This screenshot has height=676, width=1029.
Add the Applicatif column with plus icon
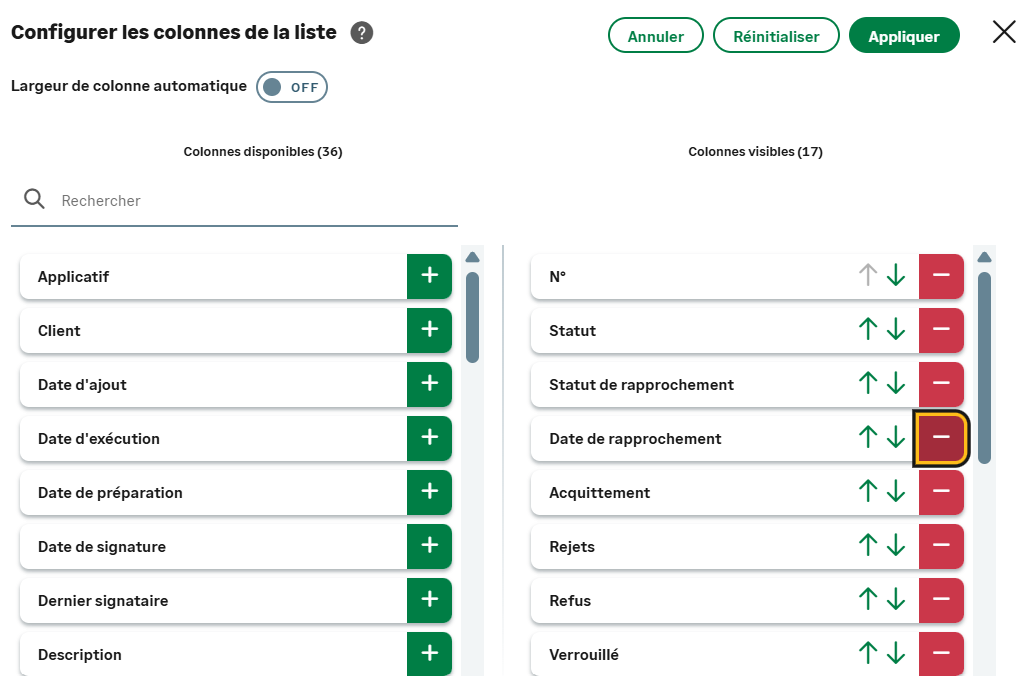(x=429, y=276)
